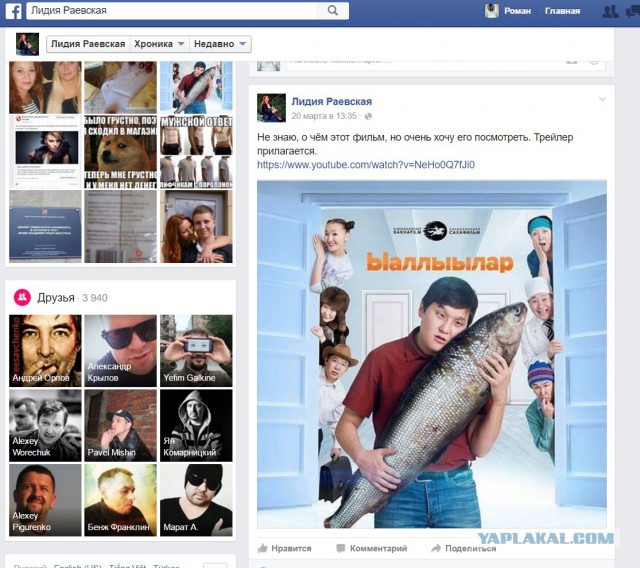This screenshot has width=640, height=568.
Task: Open friend Андрей Орлов thumbnail
Action: point(45,351)
